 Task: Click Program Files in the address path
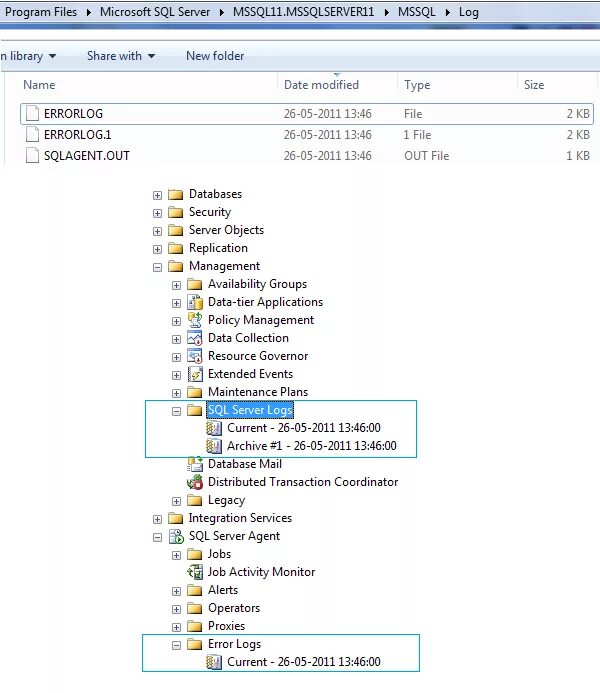point(41,12)
